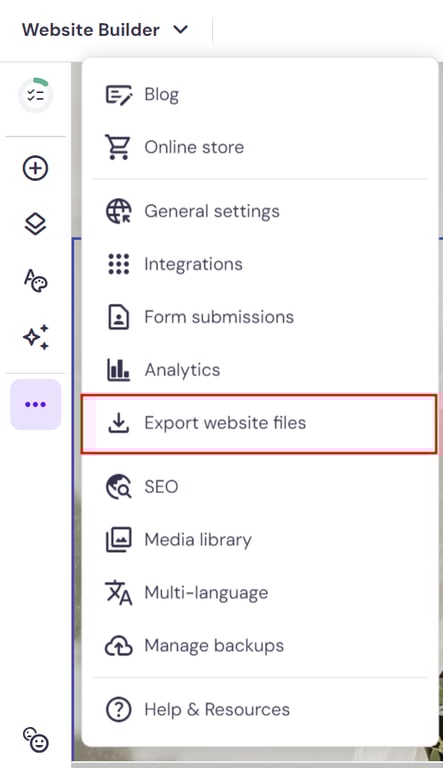Click the Analytics bar chart icon
Viewport: 443px width, 768px height.
(x=118, y=370)
